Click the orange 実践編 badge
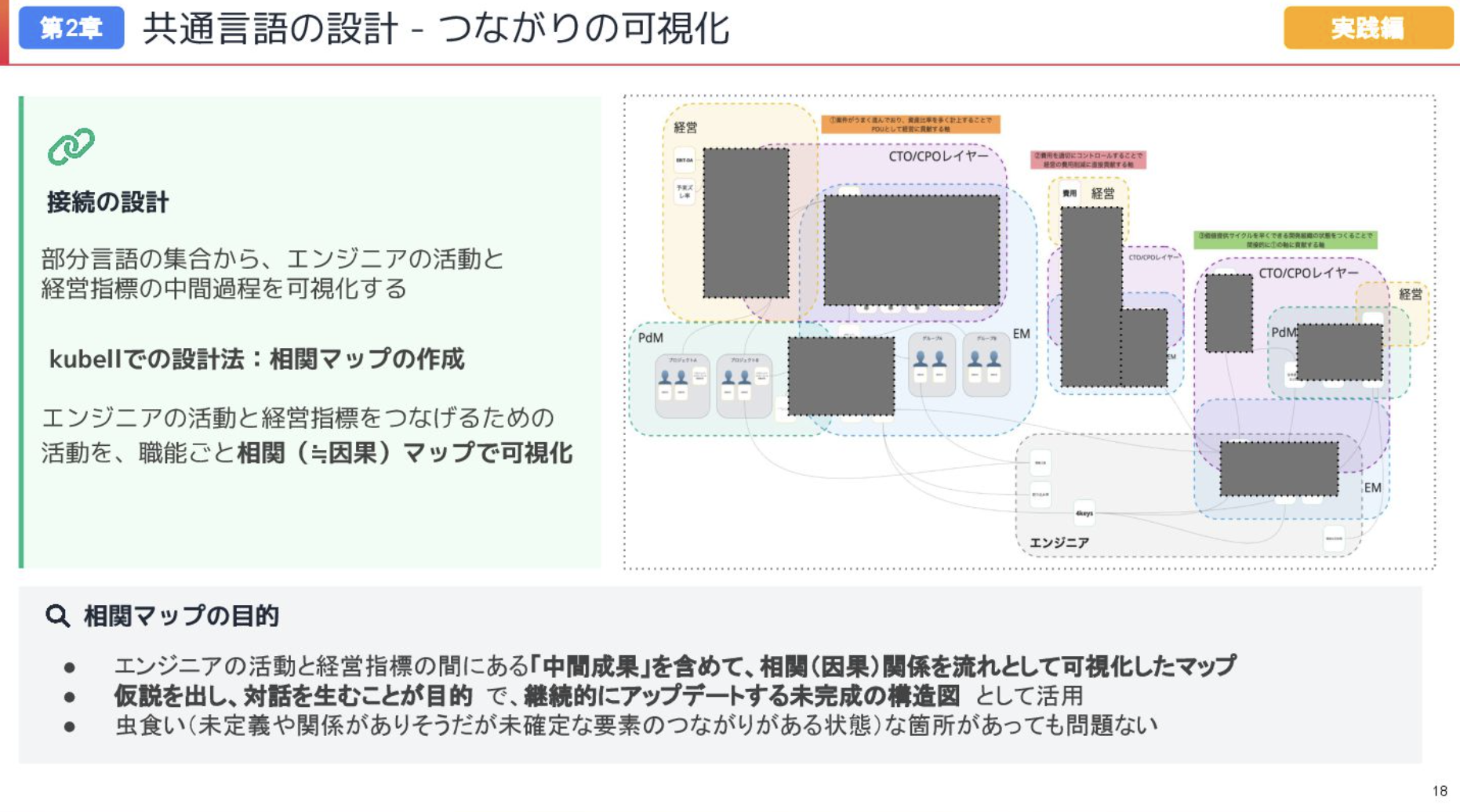Image resolution: width=1460 pixels, height=812 pixels. (x=1367, y=27)
